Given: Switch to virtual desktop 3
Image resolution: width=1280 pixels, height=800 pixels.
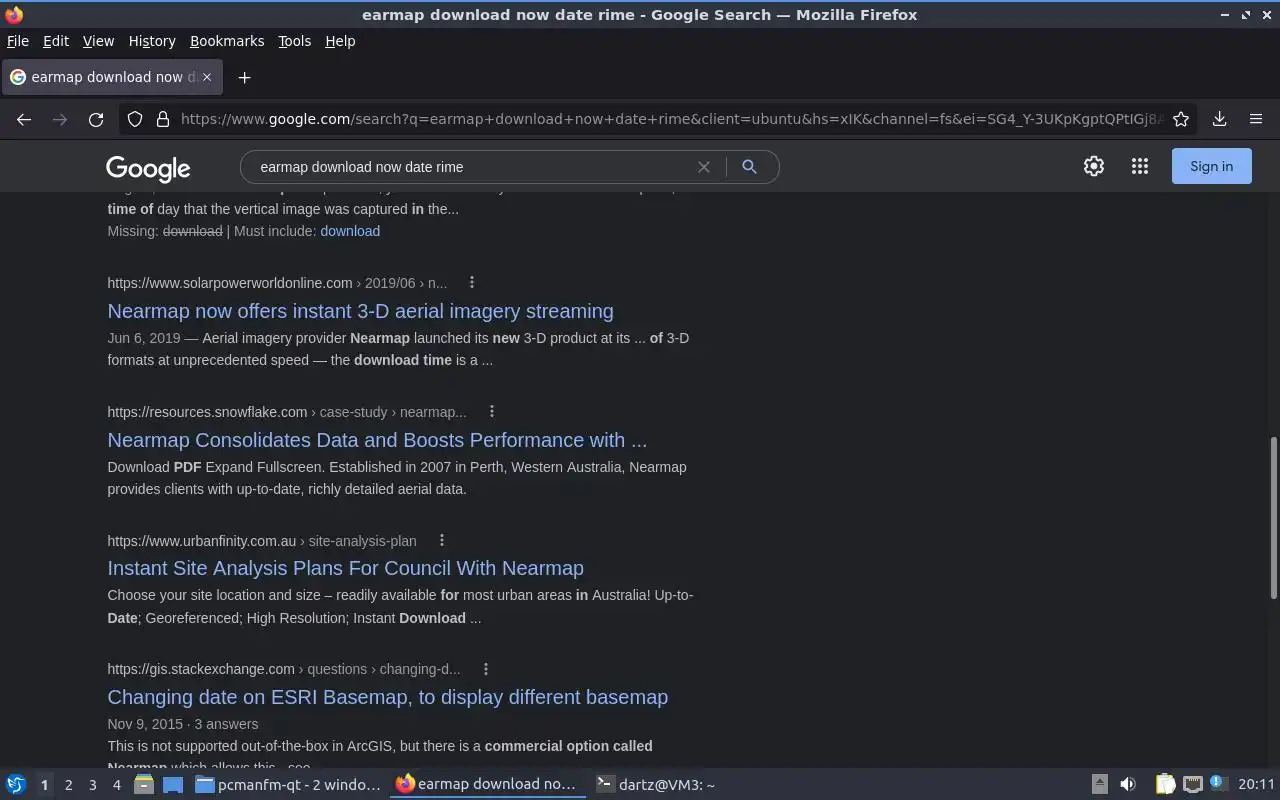Looking at the screenshot, I should pos(93,785).
